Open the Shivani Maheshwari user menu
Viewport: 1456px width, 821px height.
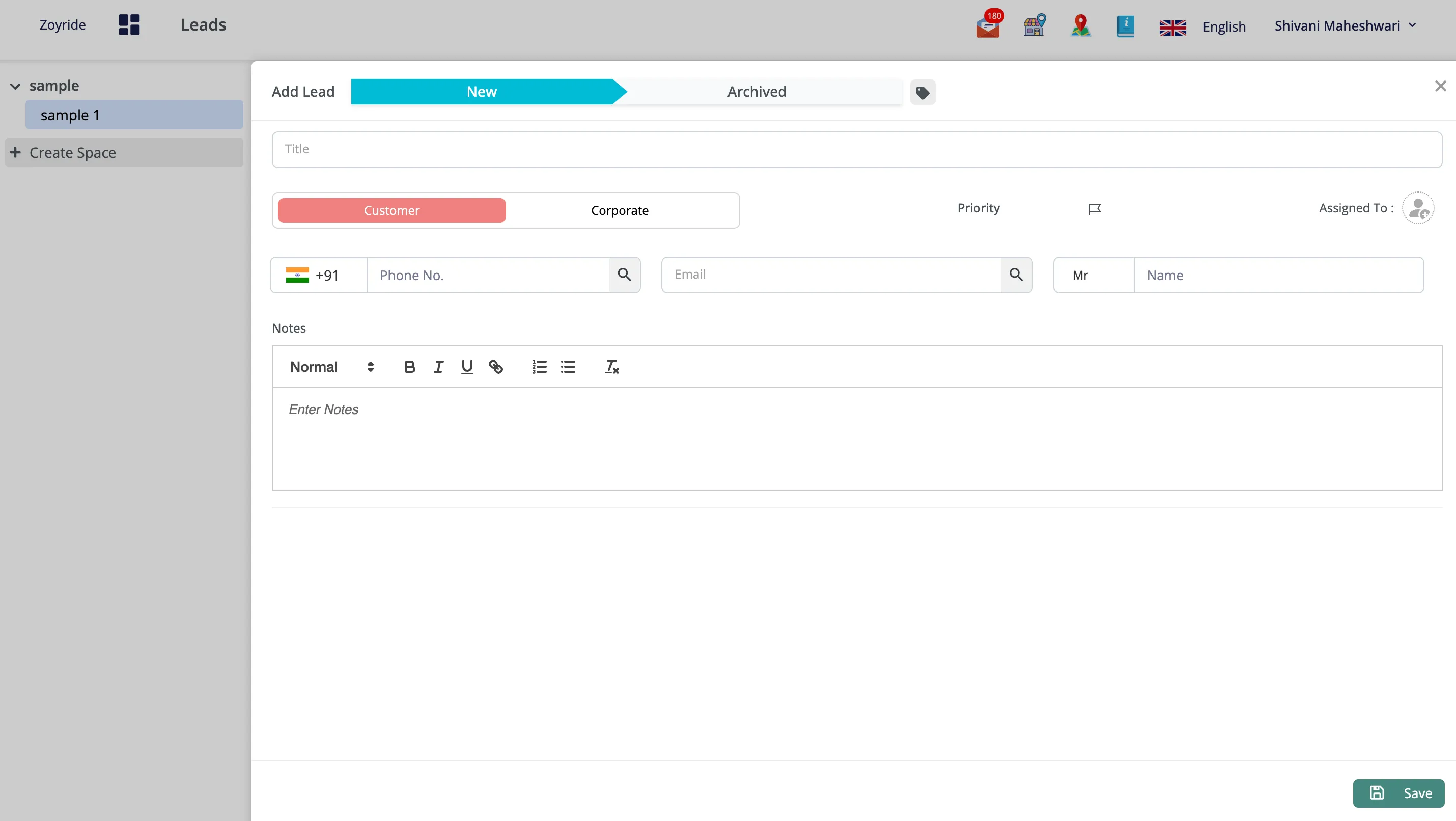(1345, 25)
